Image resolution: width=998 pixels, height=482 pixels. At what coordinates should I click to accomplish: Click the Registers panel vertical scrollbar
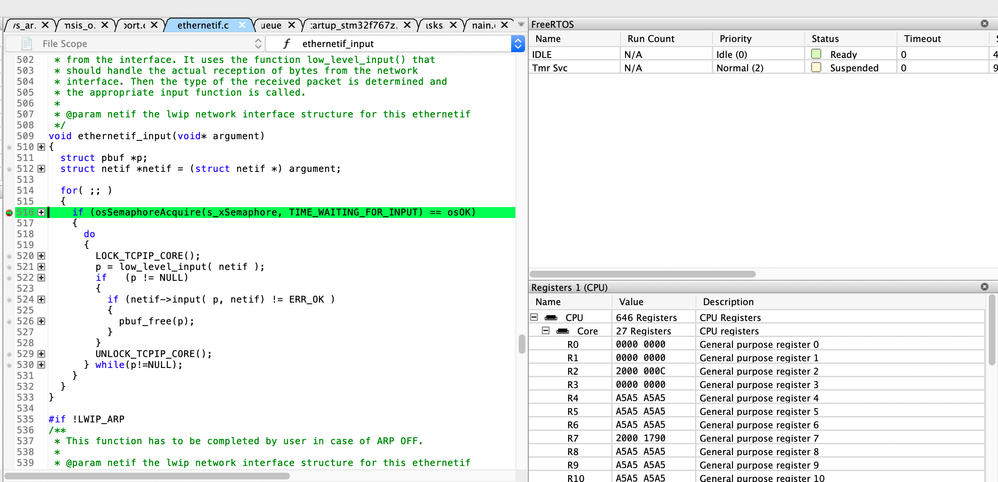pyautogui.click(x=994, y=329)
